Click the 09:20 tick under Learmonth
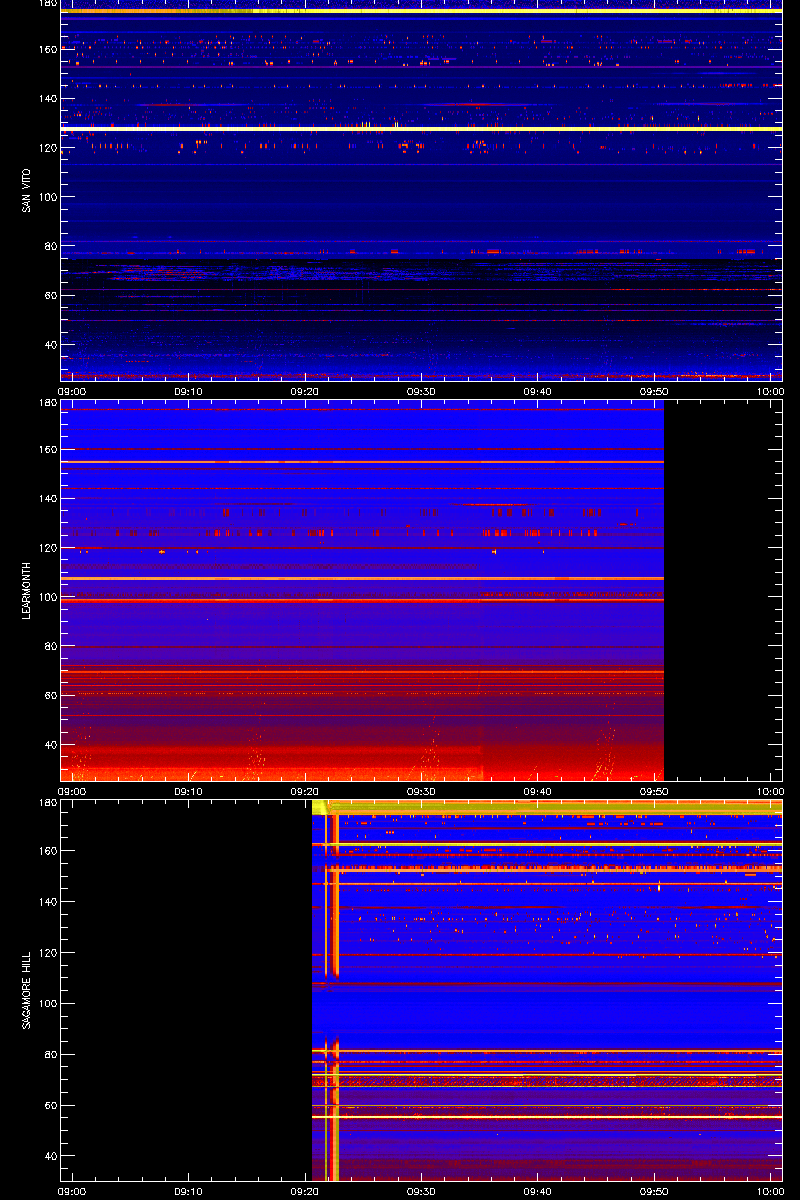Viewport: 800px width, 1200px height. coord(305,791)
